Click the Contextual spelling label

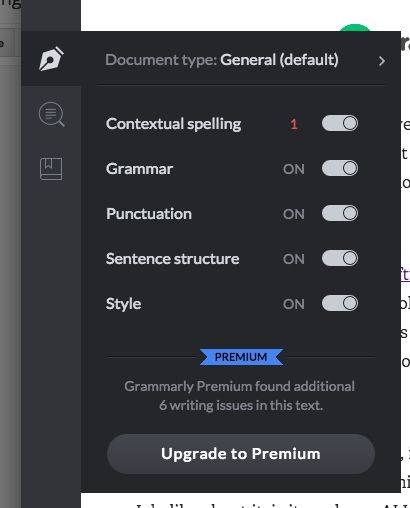coord(173,124)
